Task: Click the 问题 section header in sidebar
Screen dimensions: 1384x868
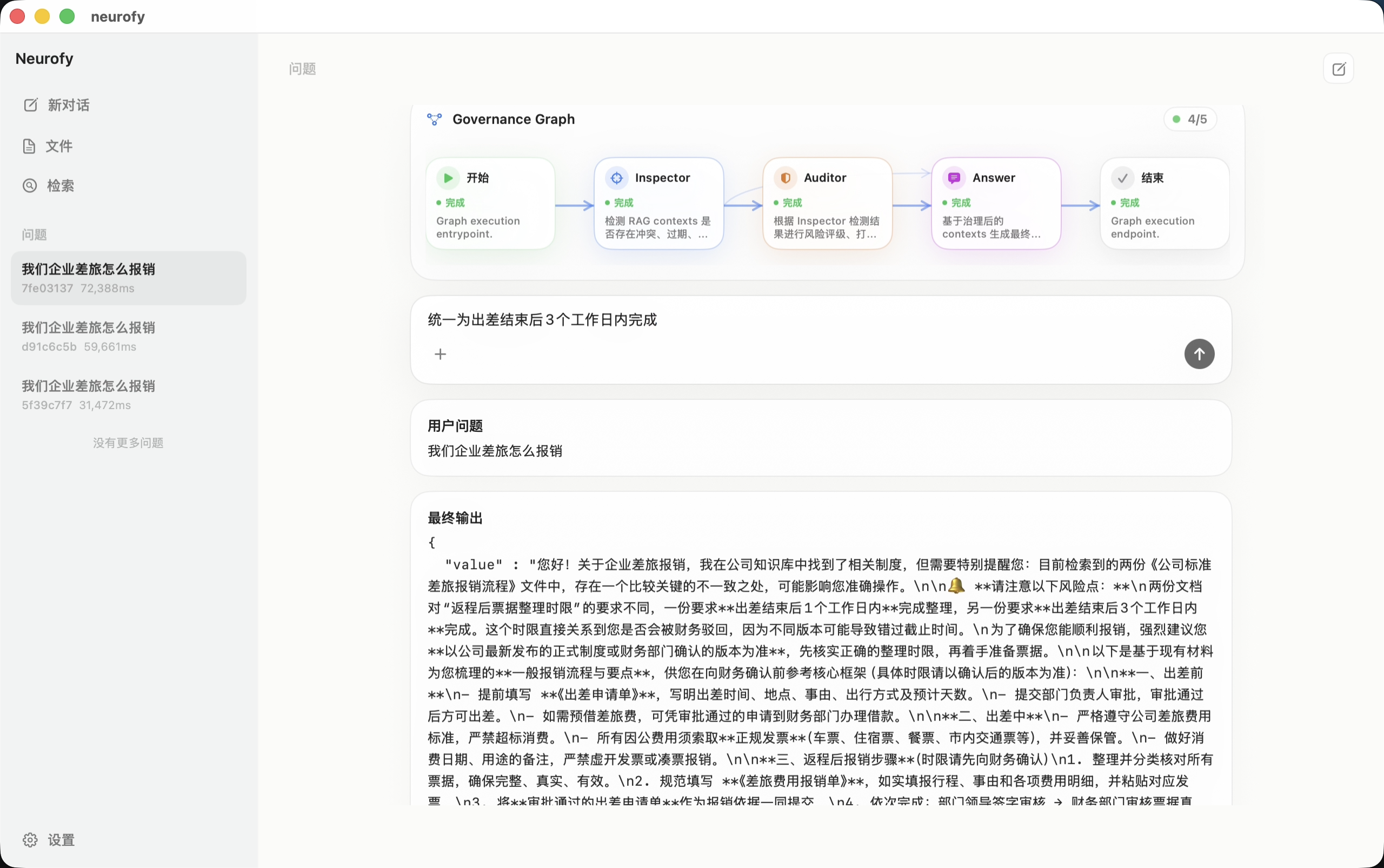Action: point(35,235)
